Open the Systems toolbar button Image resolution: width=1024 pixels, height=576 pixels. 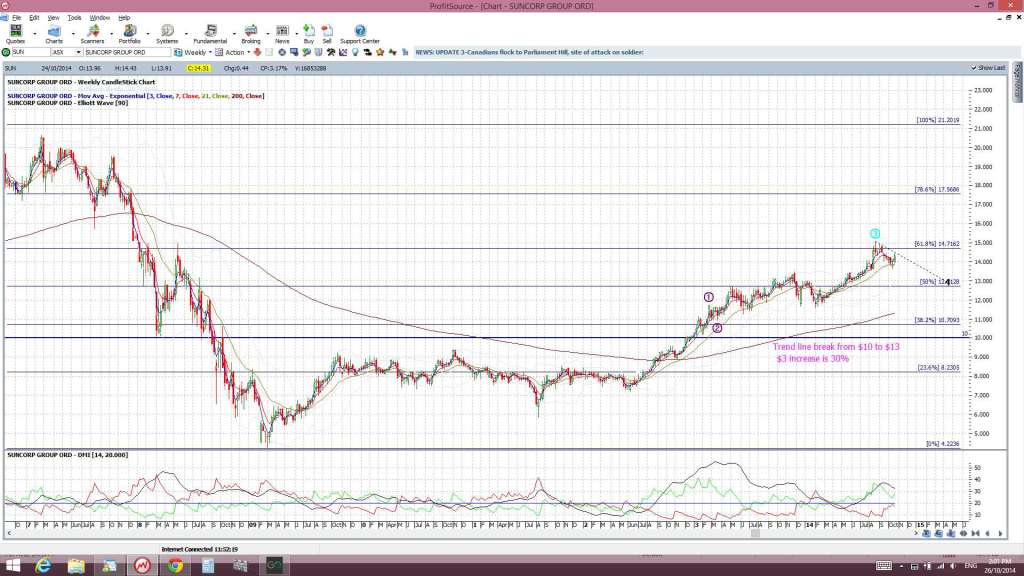(167, 34)
